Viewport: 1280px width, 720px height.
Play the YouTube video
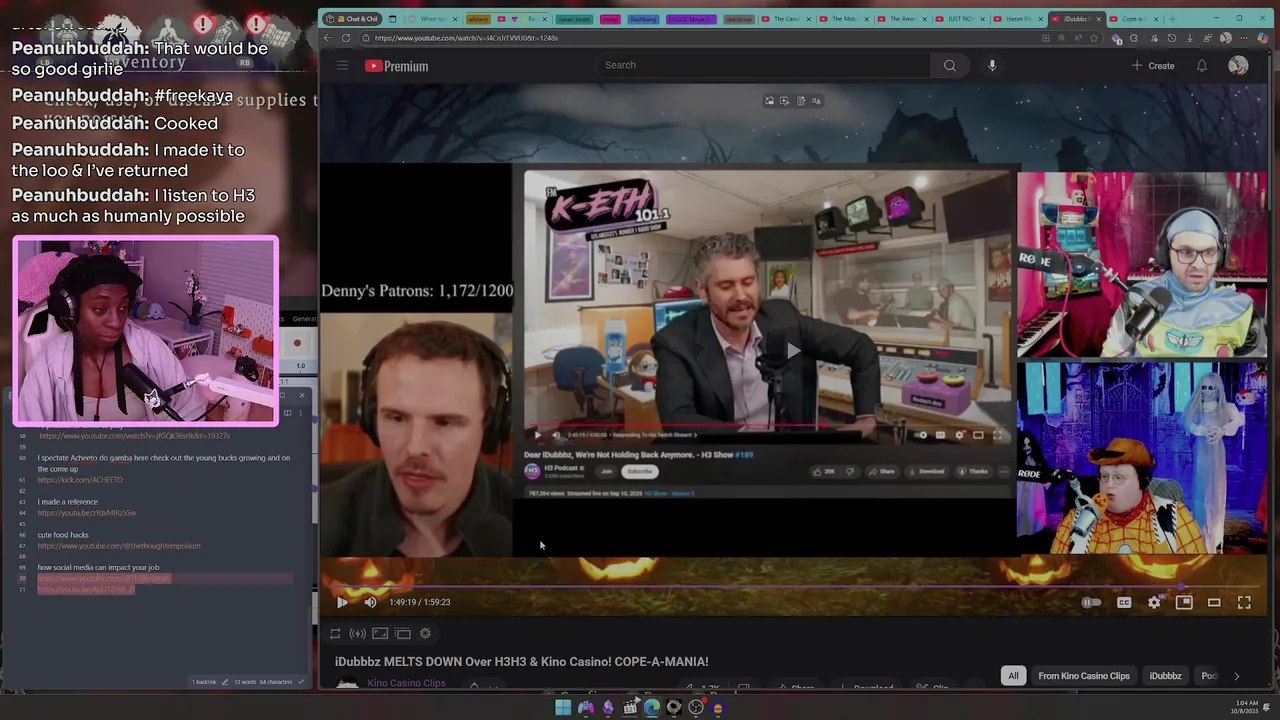[x=342, y=602]
